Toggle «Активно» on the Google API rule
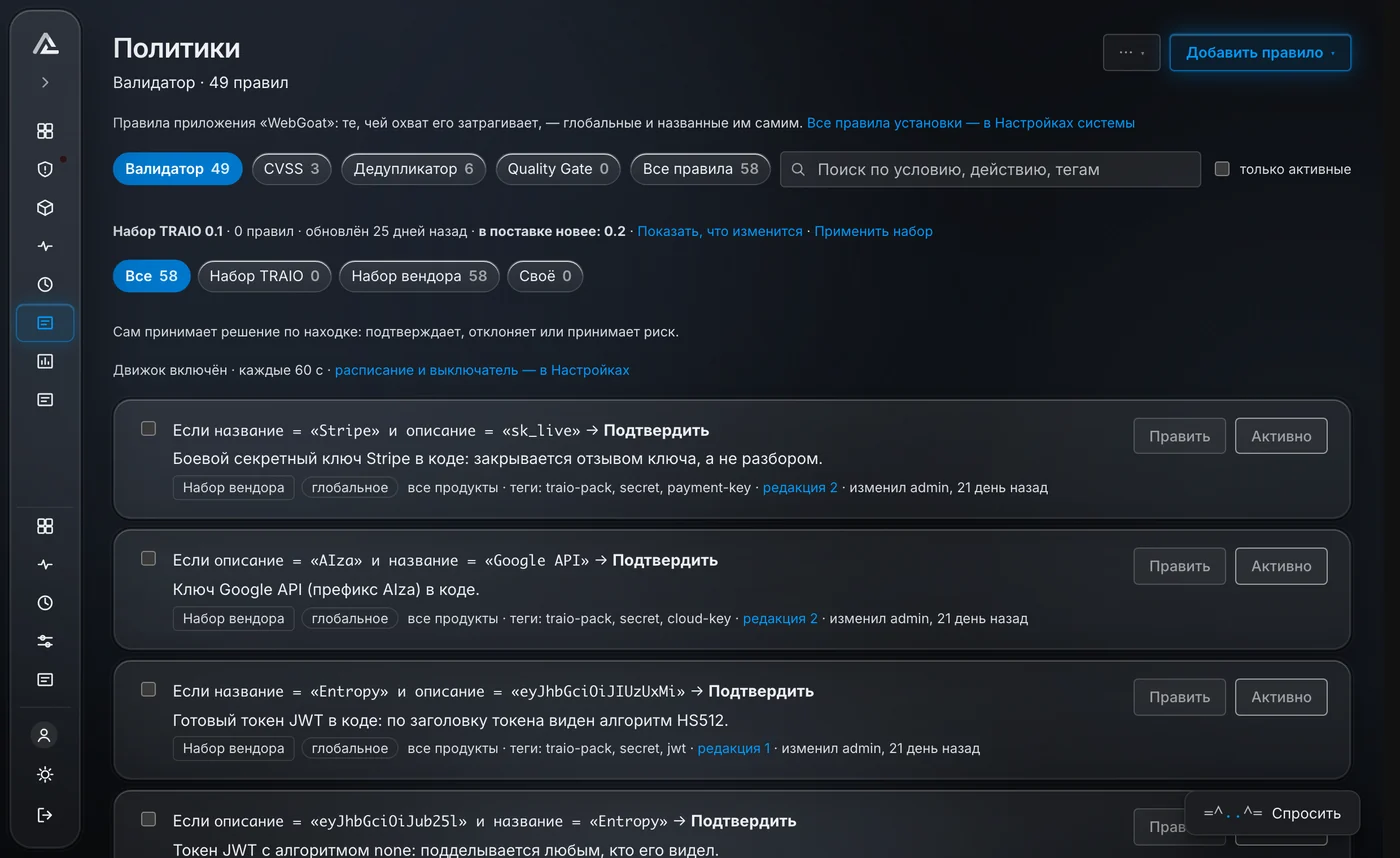The height and width of the screenshot is (858, 1400). pyautogui.click(x=1281, y=566)
